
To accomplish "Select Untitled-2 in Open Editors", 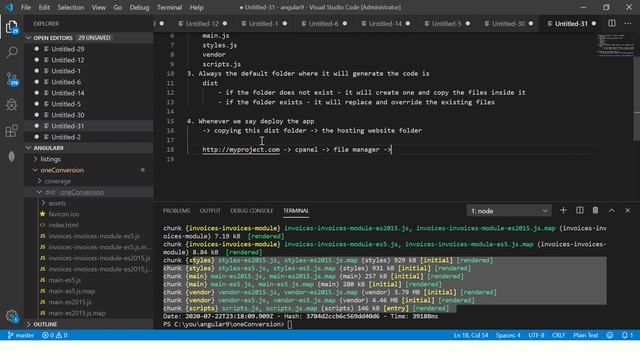I will pyautogui.click(x=66, y=137).
